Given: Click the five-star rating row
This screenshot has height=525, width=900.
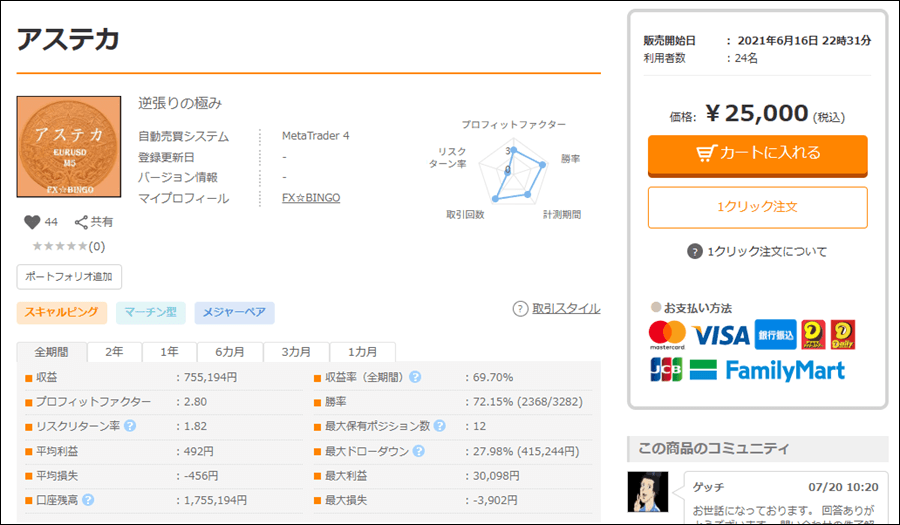Looking at the screenshot, I should (x=60, y=246).
